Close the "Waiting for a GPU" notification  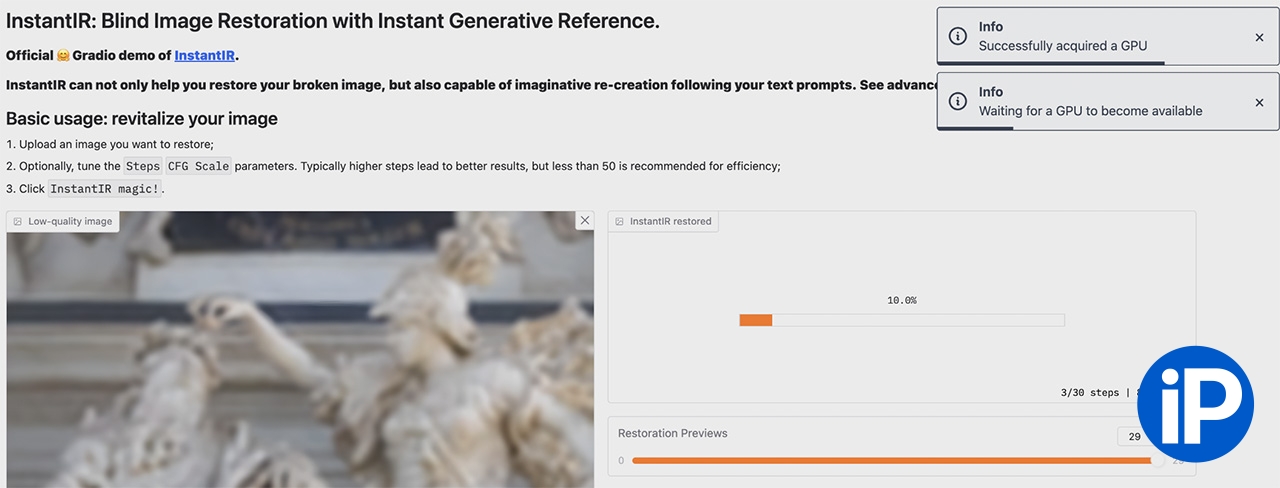(x=1259, y=102)
